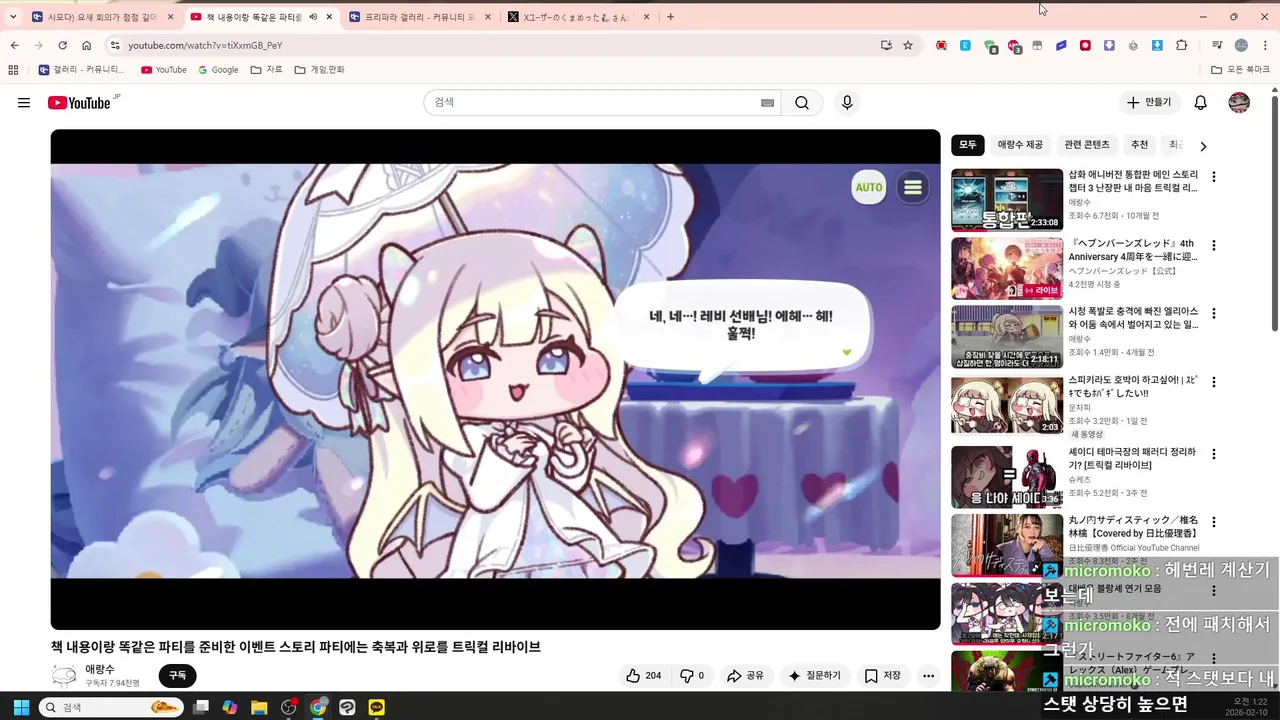Open options menu for 스피키라도 호박이 video
Viewport: 1280px width, 720px height.
pyautogui.click(x=1214, y=382)
